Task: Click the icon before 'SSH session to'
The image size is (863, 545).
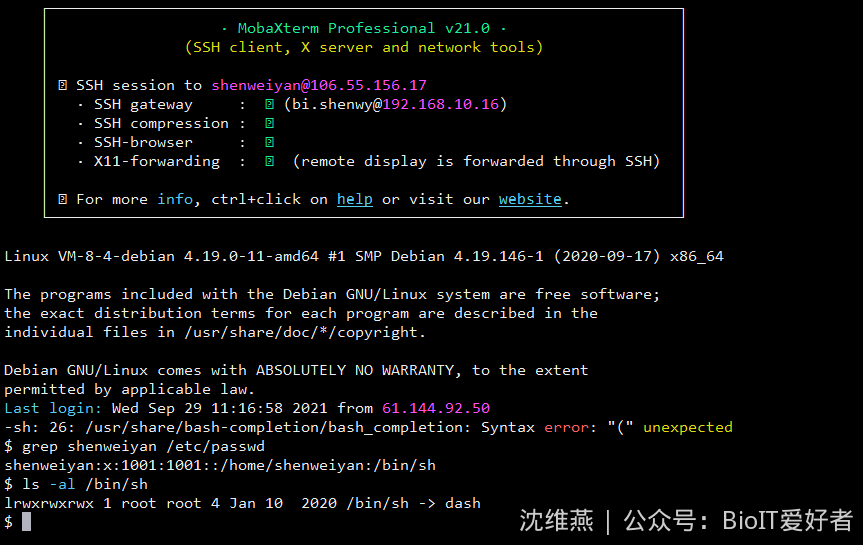Action: pyautogui.click(x=63, y=85)
